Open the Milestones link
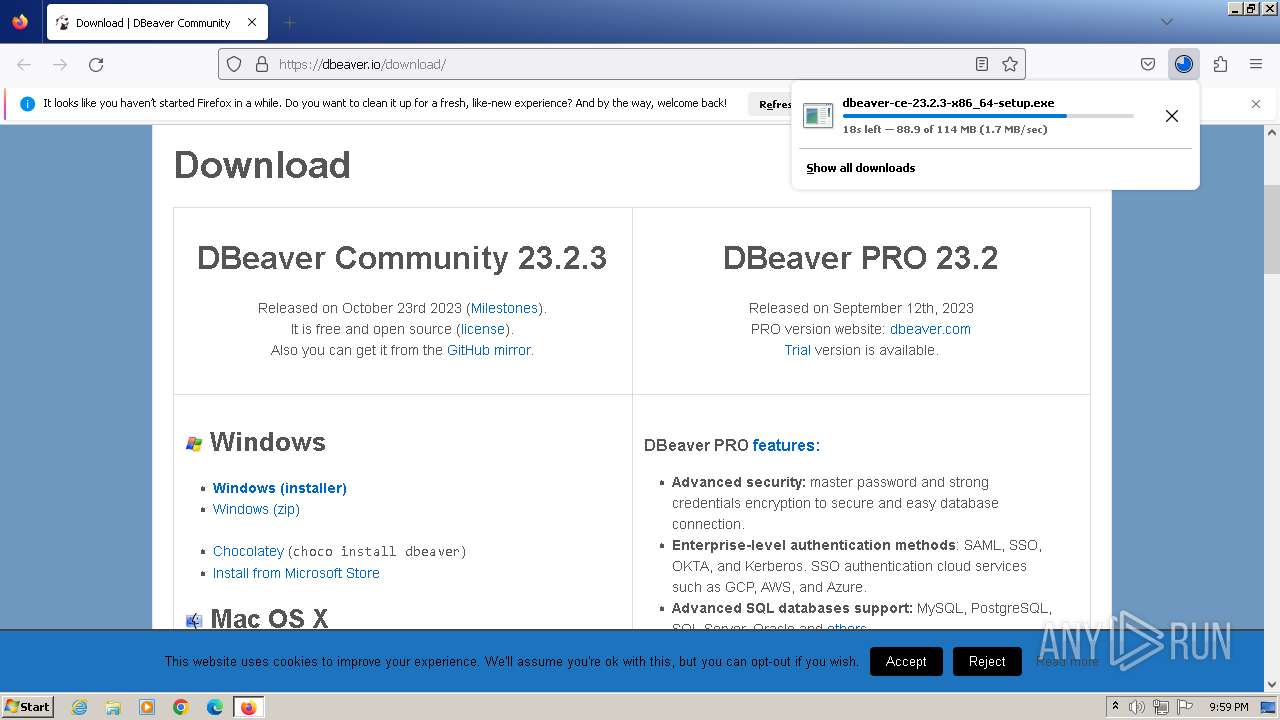Screen dimensions: 1280x720 click(x=504, y=308)
